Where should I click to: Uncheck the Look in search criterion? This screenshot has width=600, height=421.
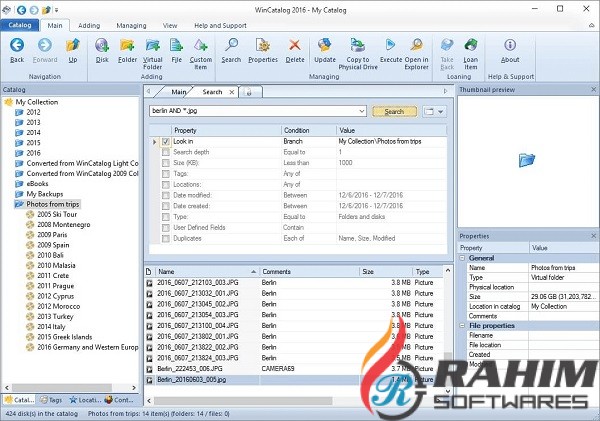tap(166, 142)
